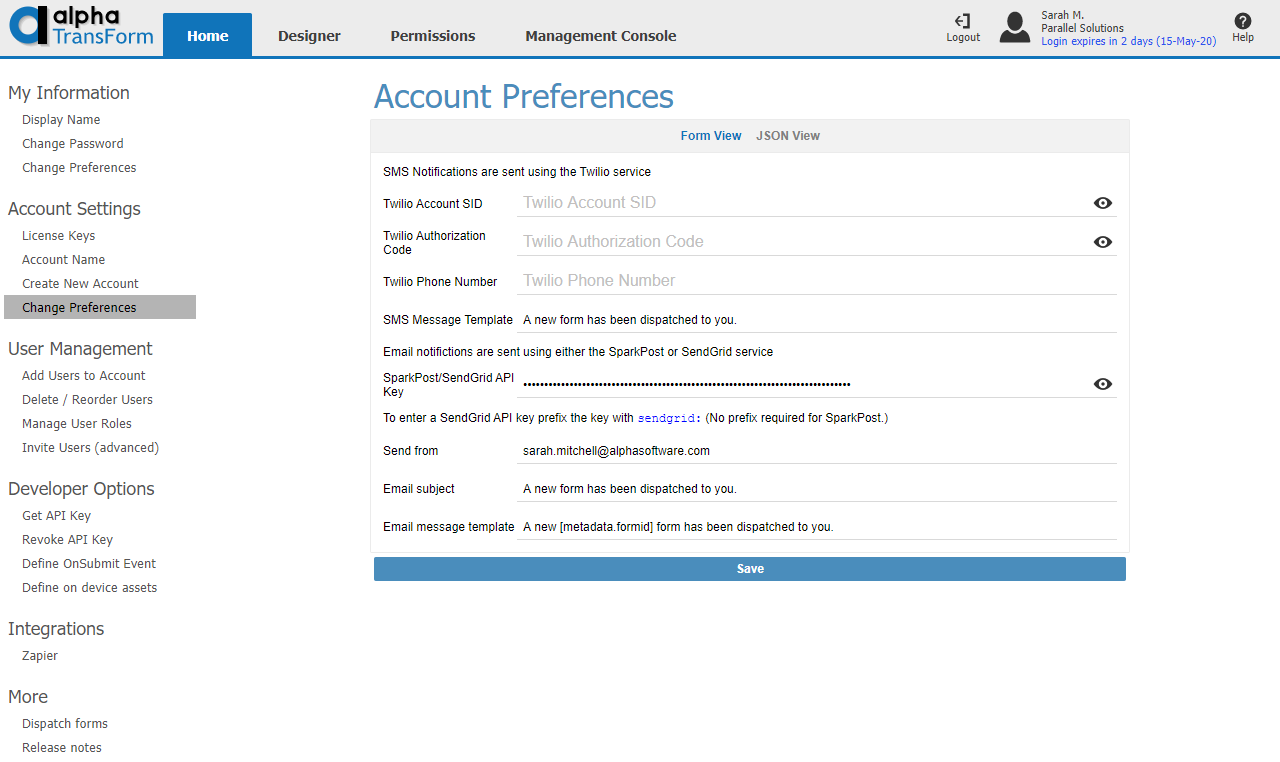Click Get API Key under Developer Options

click(56, 515)
